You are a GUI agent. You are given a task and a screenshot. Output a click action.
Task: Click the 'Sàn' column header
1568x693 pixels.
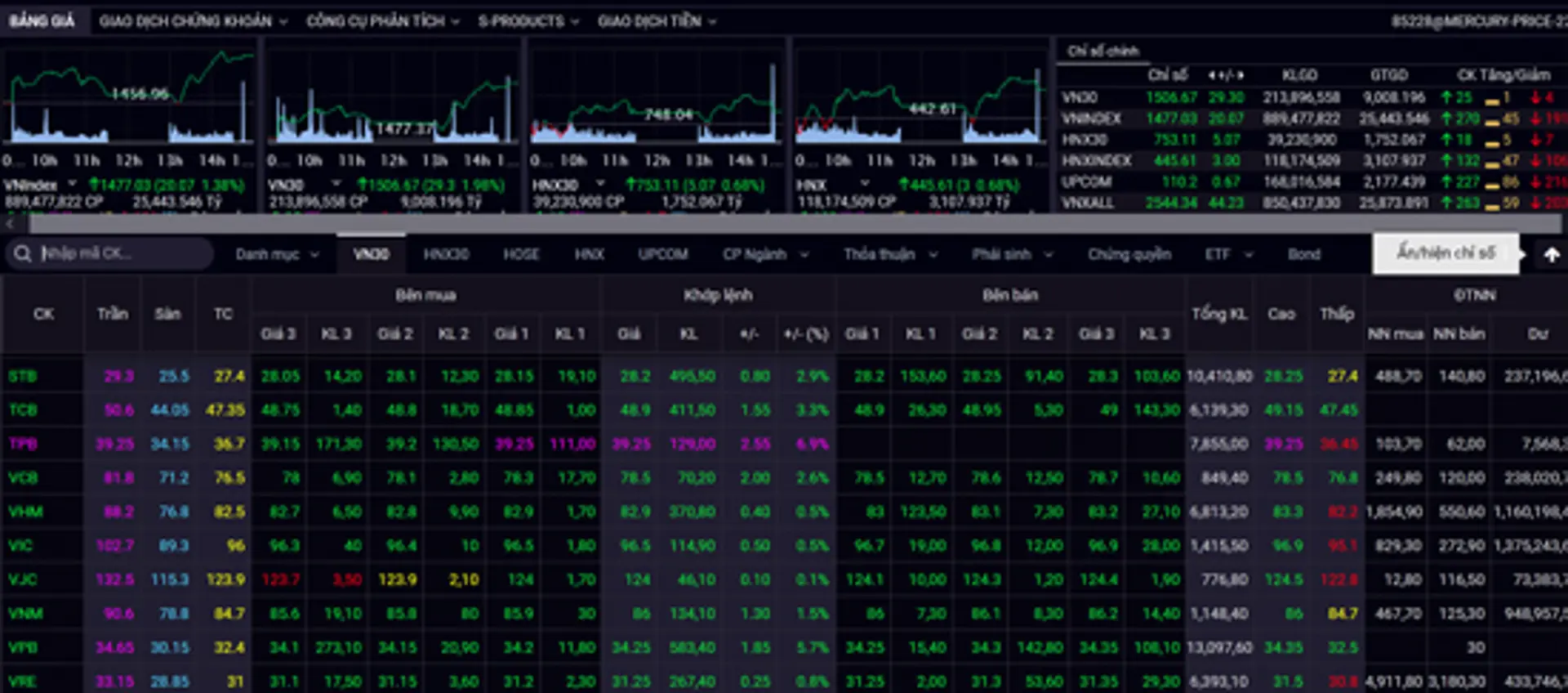pyautogui.click(x=167, y=314)
